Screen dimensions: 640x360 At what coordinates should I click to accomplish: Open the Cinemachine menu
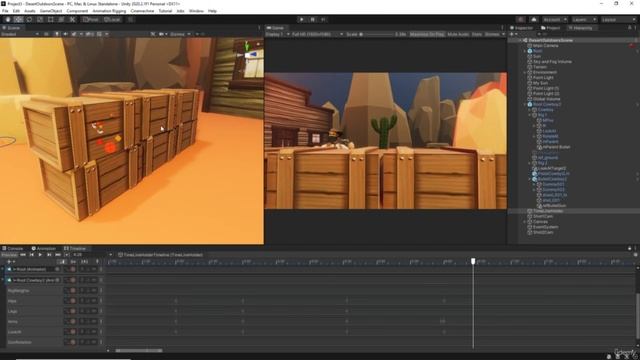pyautogui.click(x=142, y=11)
